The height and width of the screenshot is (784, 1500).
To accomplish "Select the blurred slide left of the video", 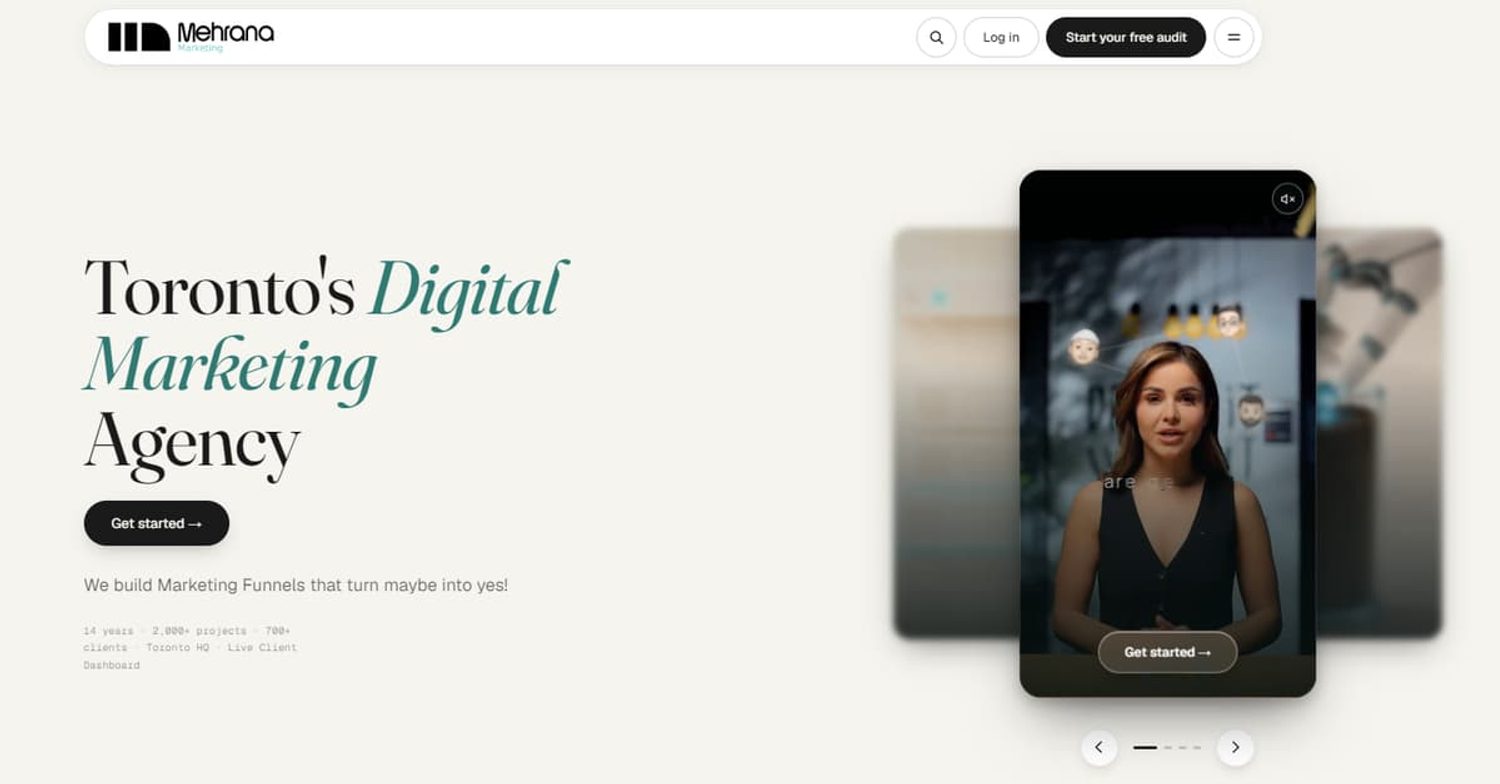I will click(x=956, y=433).
